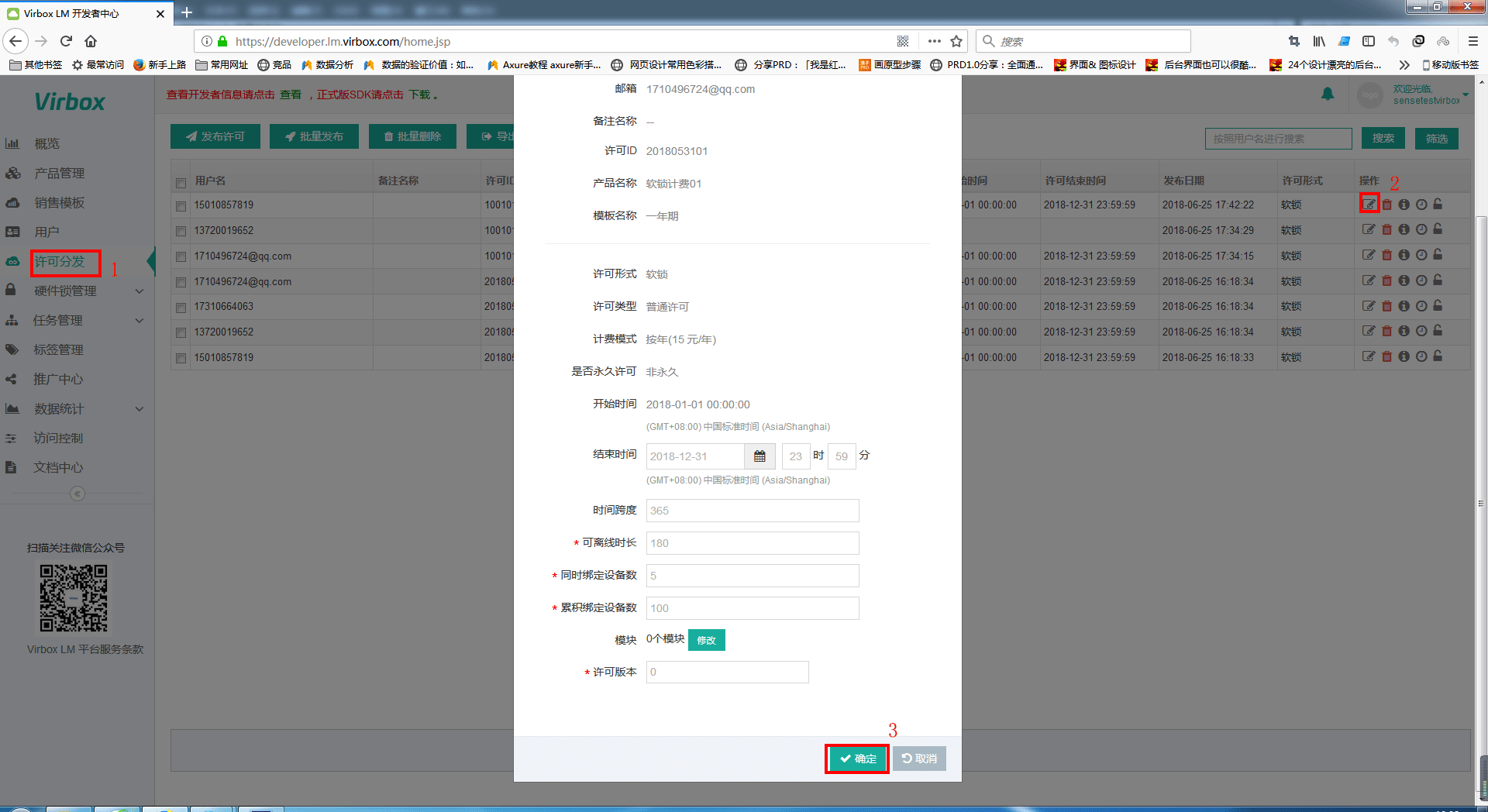The image size is (1488, 812).
Task: Check the first 13720019652 row checkbox
Action: tap(181, 231)
